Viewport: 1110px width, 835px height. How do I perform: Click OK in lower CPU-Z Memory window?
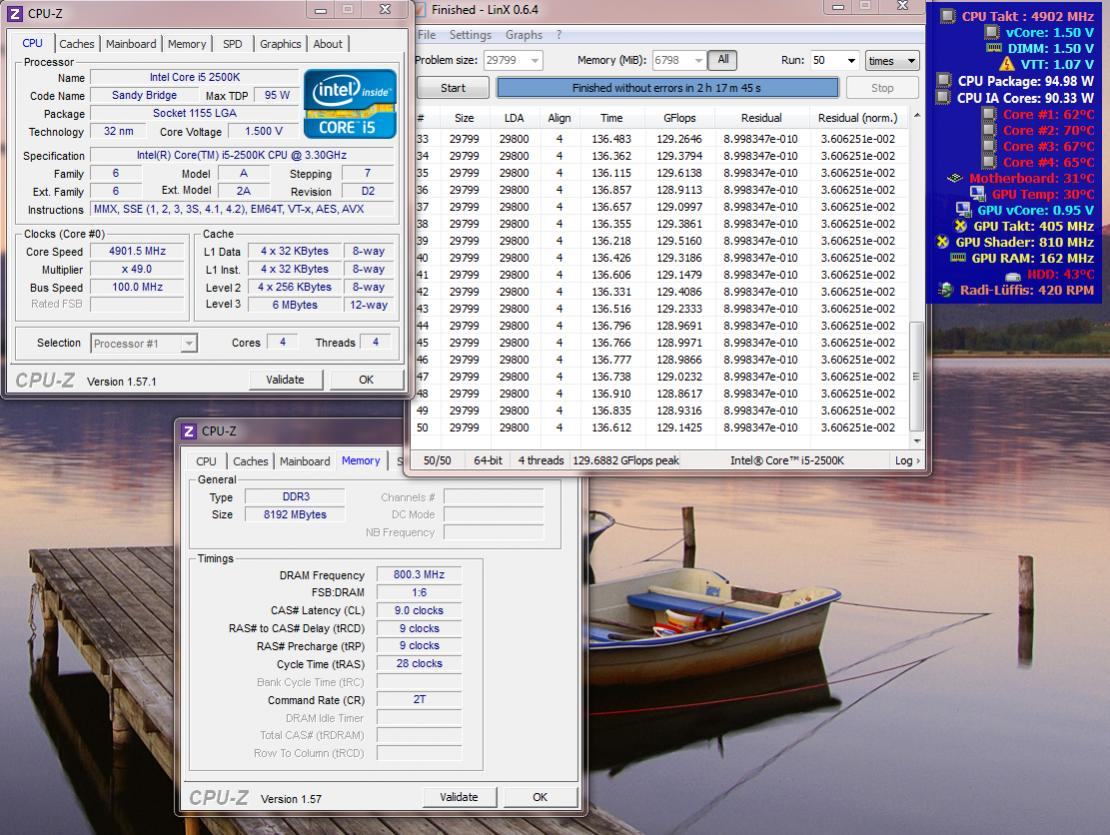pyautogui.click(x=540, y=797)
